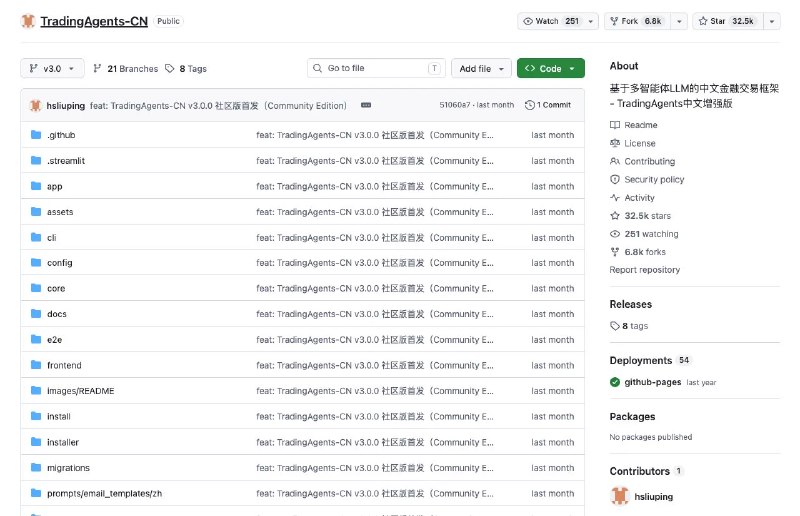
Task: Click the folder icon for installer
Action: [36, 441]
